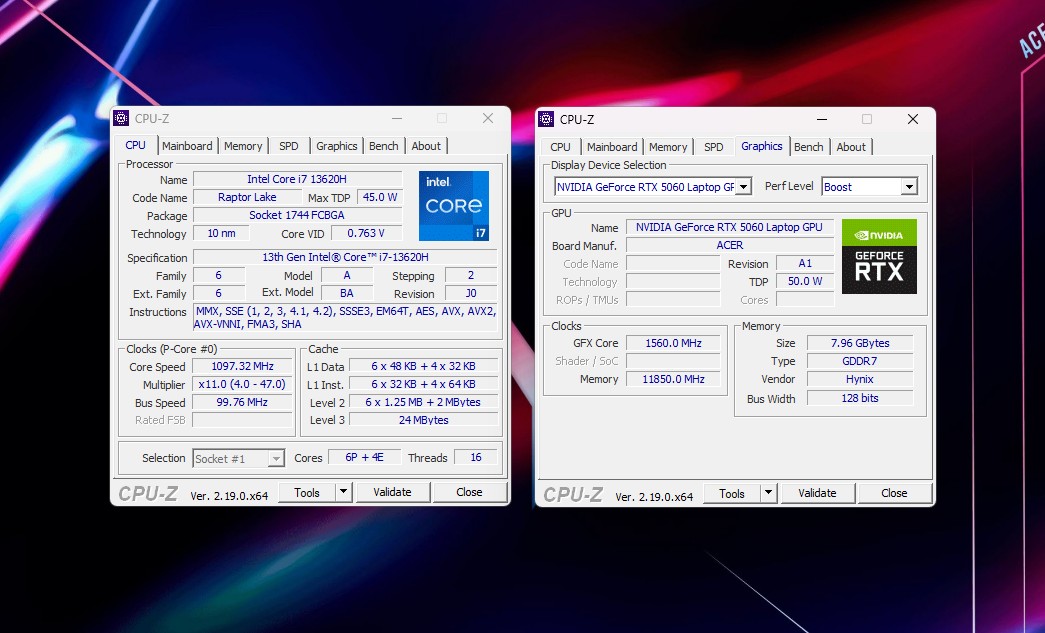Image resolution: width=1045 pixels, height=633 pixels.
Task: Click the Core VID value '0.763 V'
Action: tap(366, 233)
